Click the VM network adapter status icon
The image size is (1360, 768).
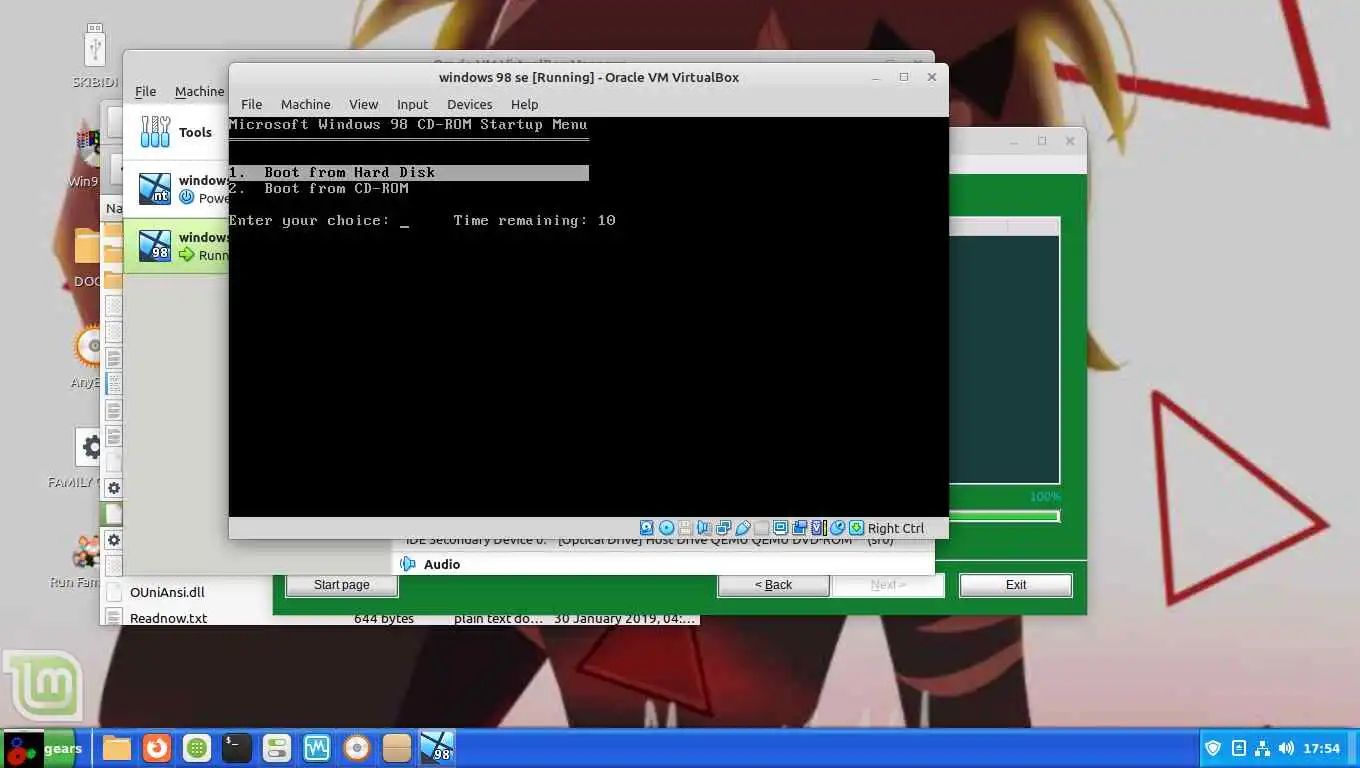(x=723, y=528)
